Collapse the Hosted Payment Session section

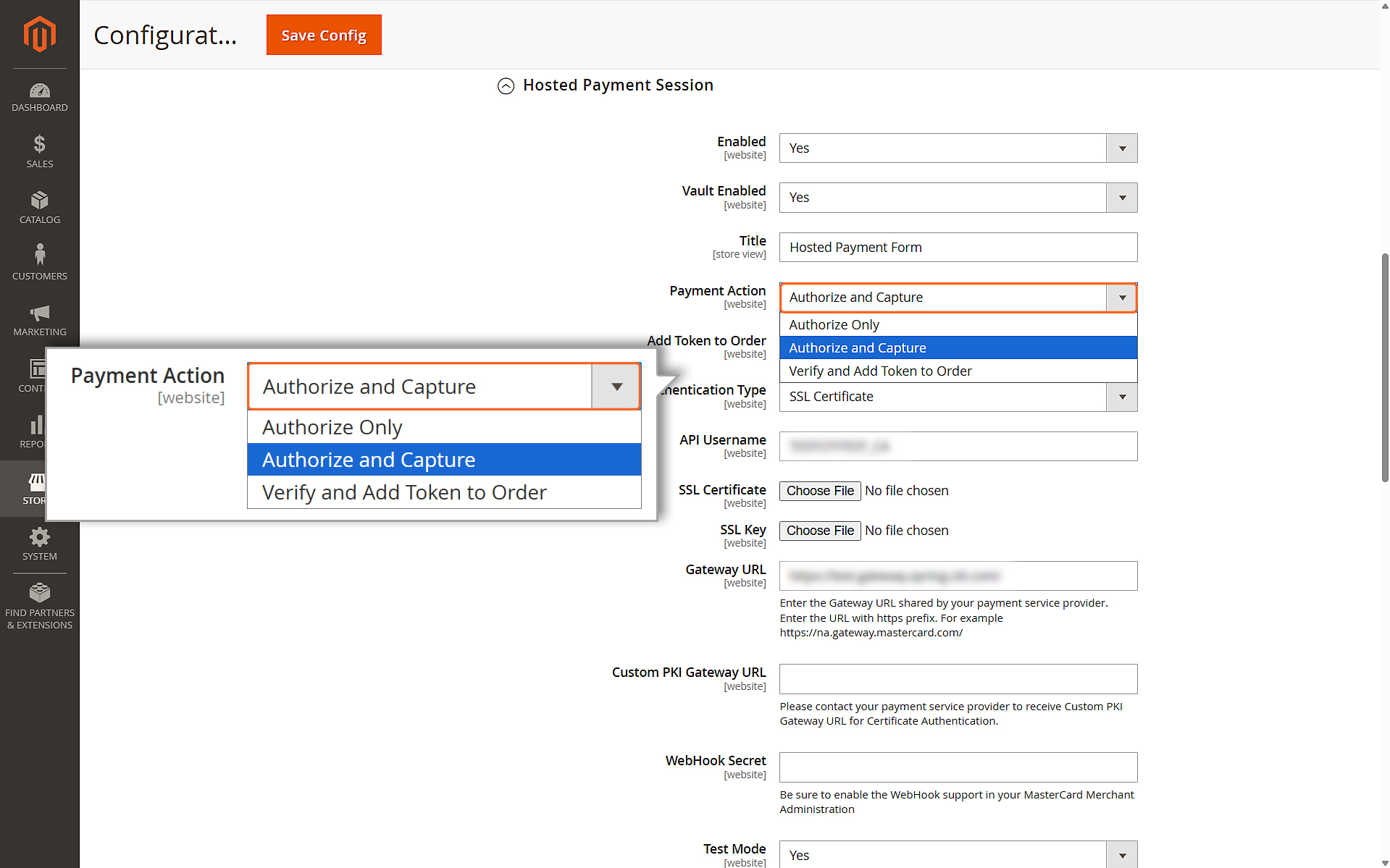506,86
